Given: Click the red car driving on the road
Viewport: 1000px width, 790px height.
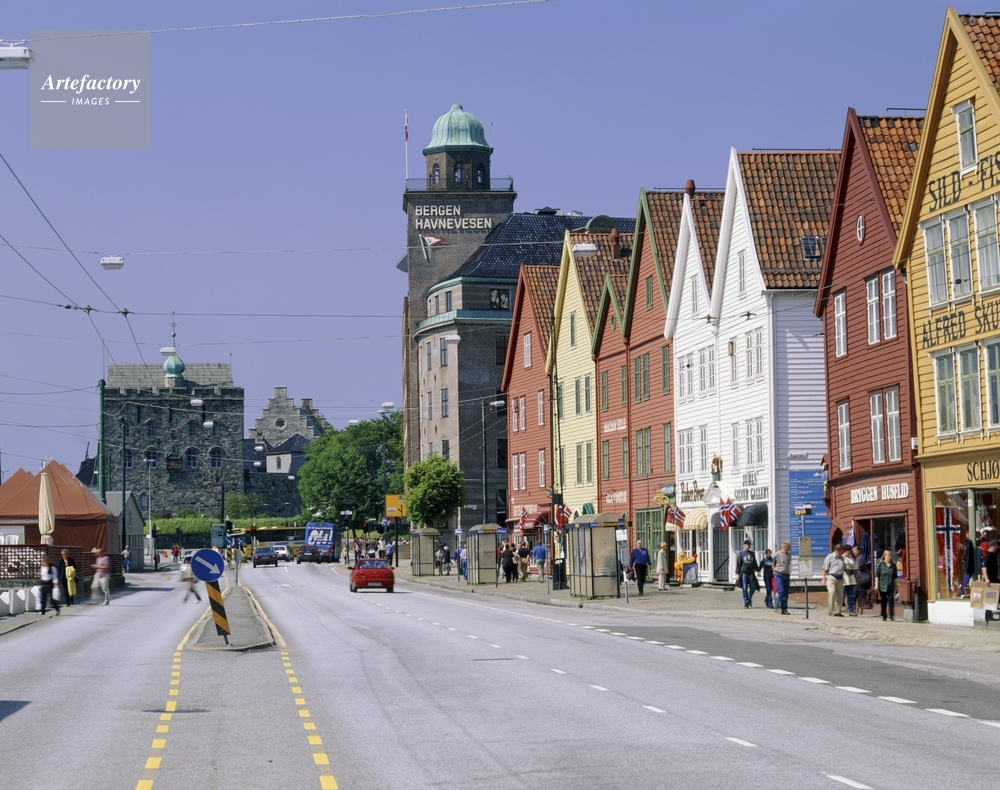Looking at the screenshot, I should click(371, 574).
